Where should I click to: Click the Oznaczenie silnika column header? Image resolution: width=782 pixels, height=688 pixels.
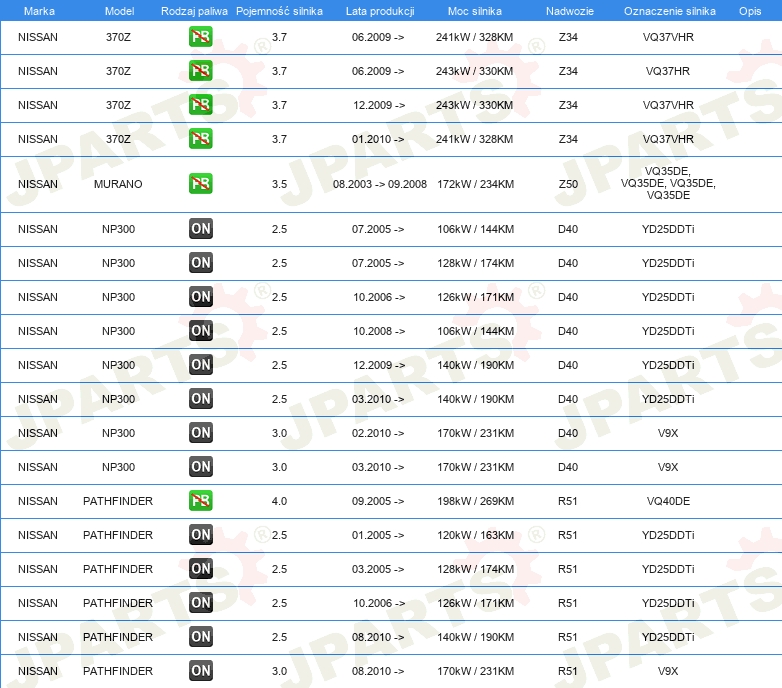point(667,10)
